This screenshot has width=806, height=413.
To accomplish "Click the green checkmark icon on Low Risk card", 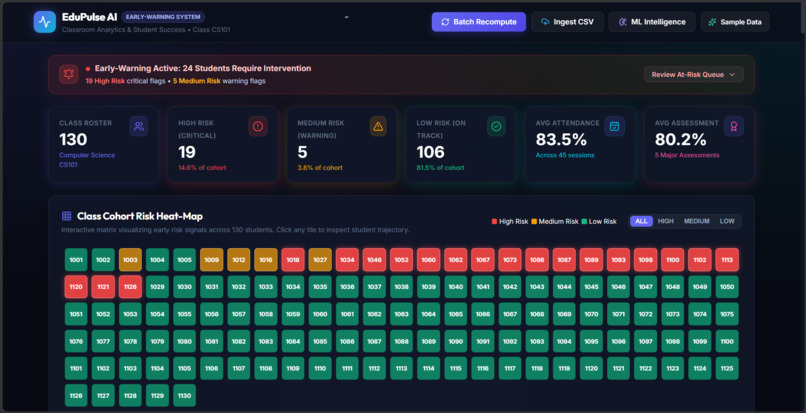I will tap(496, 127).
